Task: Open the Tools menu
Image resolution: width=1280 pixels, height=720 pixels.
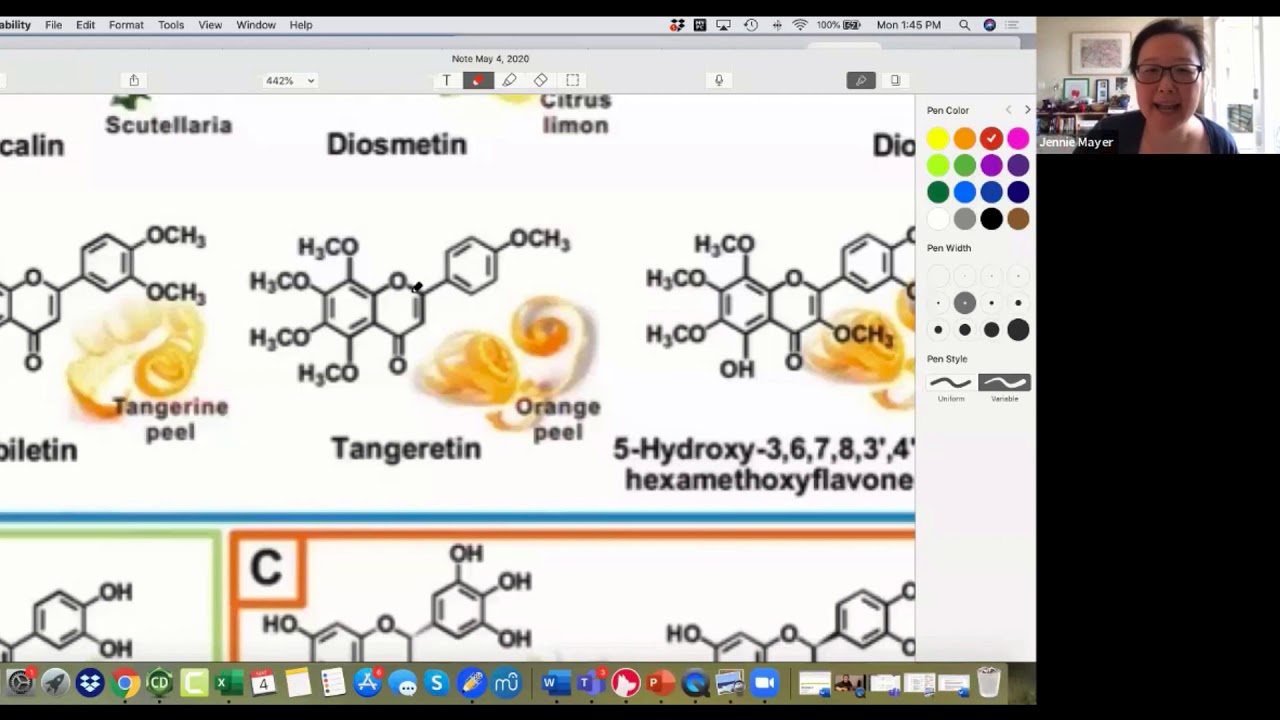Action: coord(171,25)
